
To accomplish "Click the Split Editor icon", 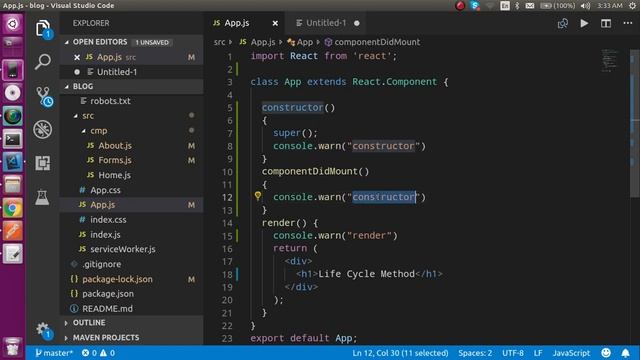I will coord(606,23).
